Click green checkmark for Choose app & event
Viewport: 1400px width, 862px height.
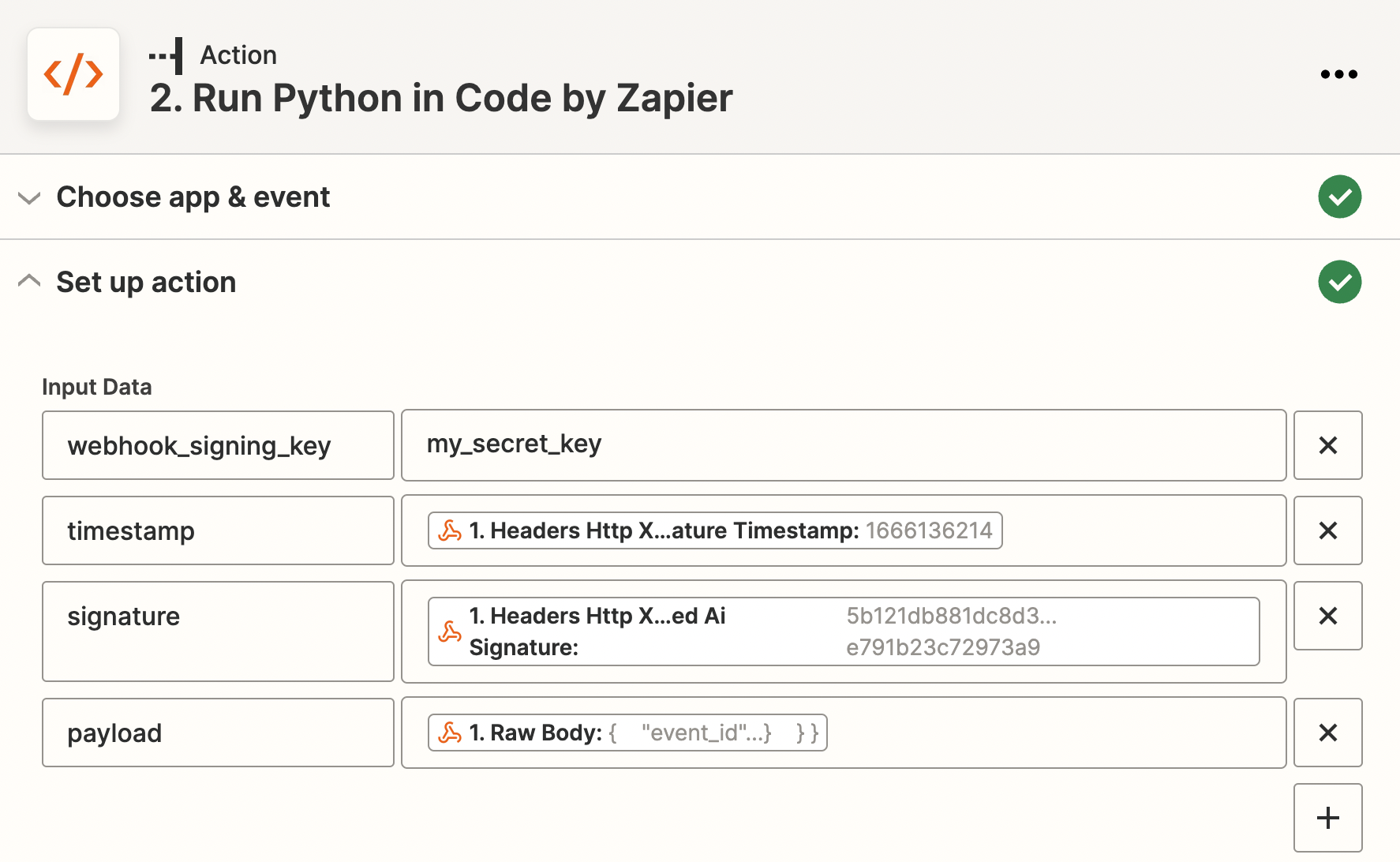1339,197
